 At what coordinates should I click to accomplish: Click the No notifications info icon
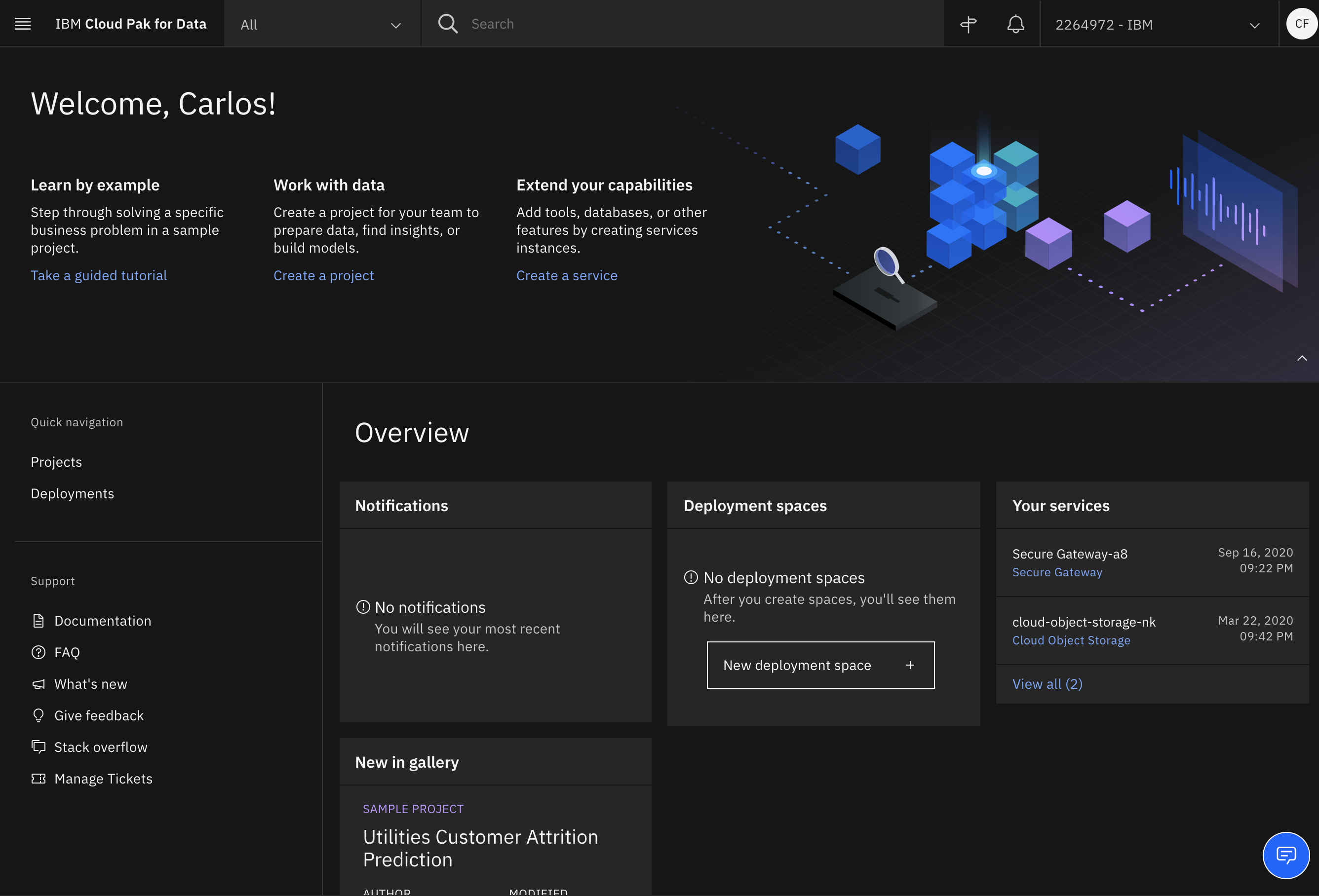(363, 607)
